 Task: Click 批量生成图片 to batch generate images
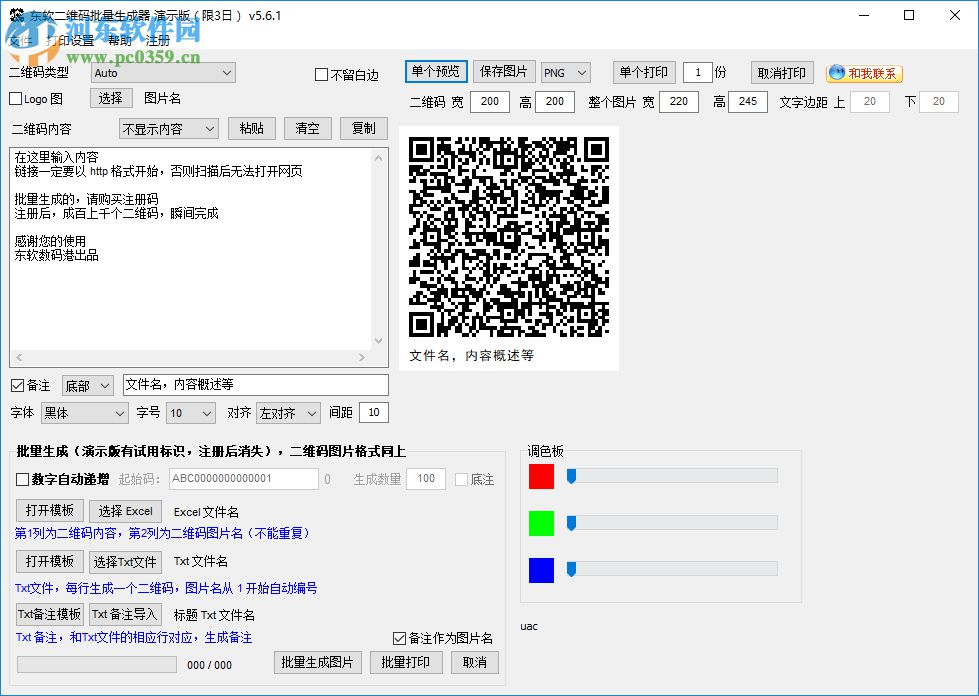(317, 663)
